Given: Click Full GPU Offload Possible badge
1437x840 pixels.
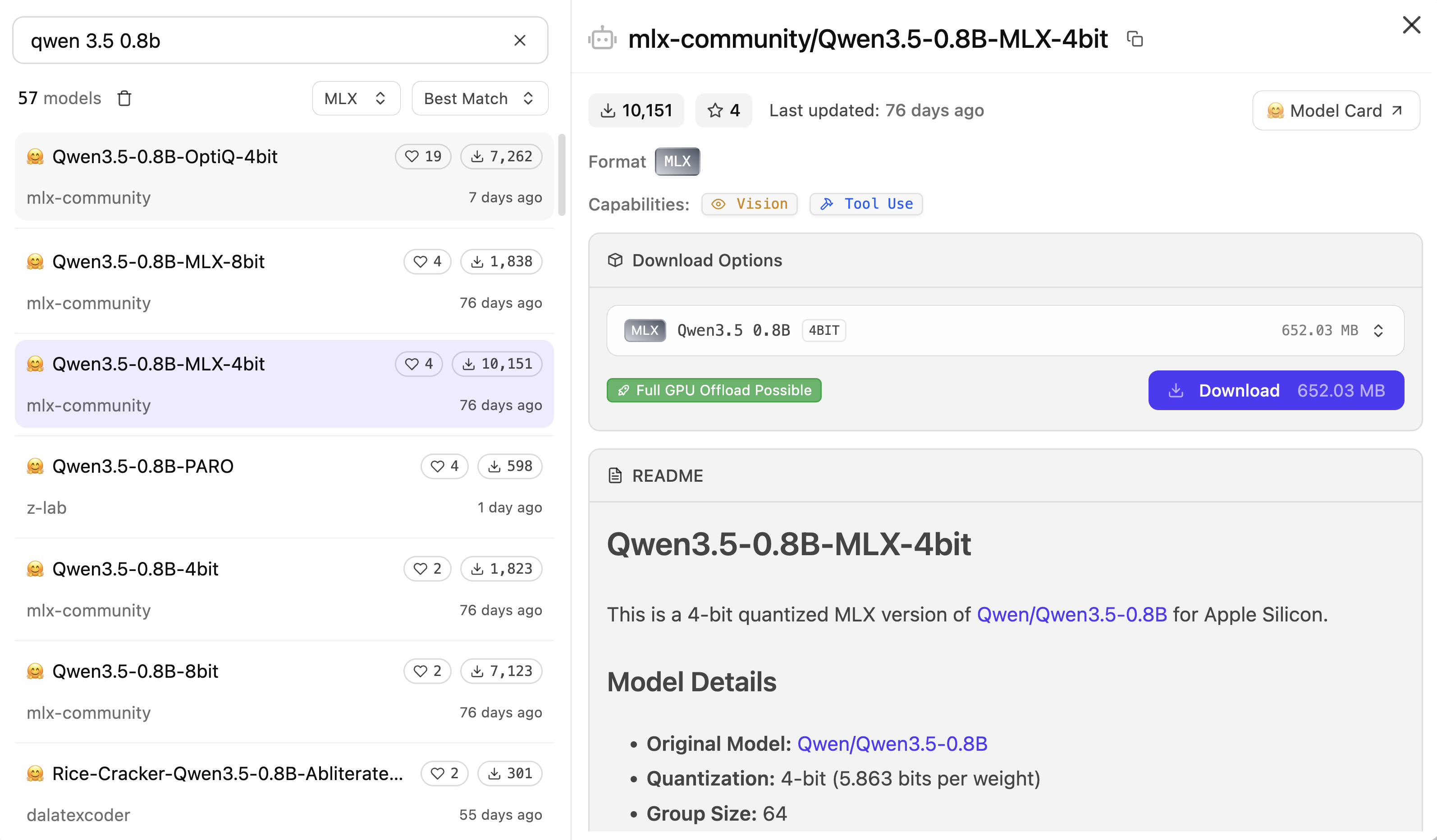Looking at the screenshot, I should coord(714,391).
